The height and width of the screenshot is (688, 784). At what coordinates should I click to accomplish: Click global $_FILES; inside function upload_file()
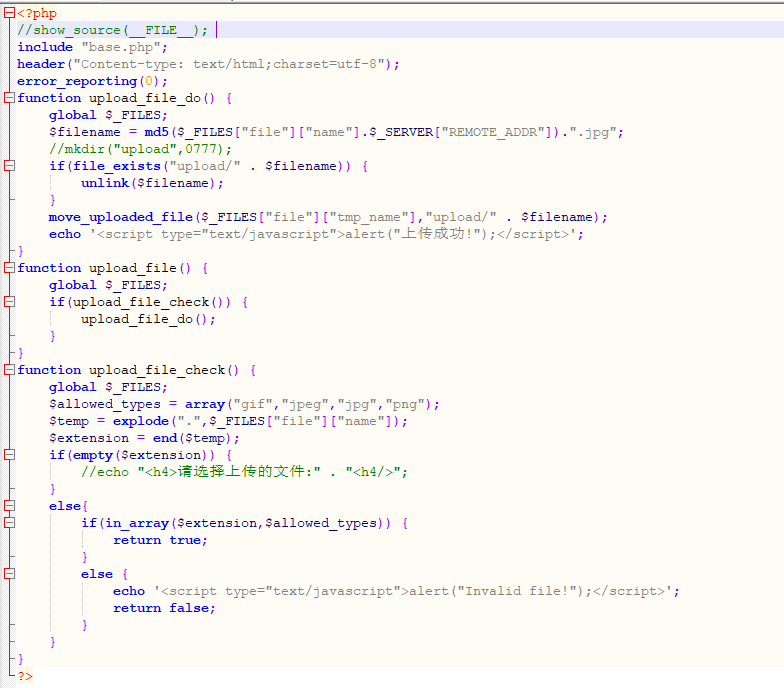click(x=108, y=285)
